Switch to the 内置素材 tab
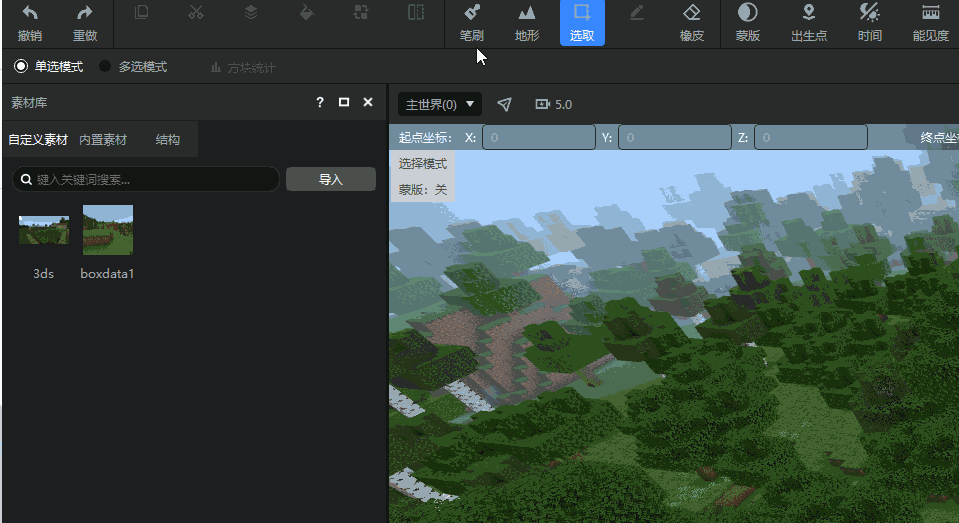 click(x=103, y=140)
